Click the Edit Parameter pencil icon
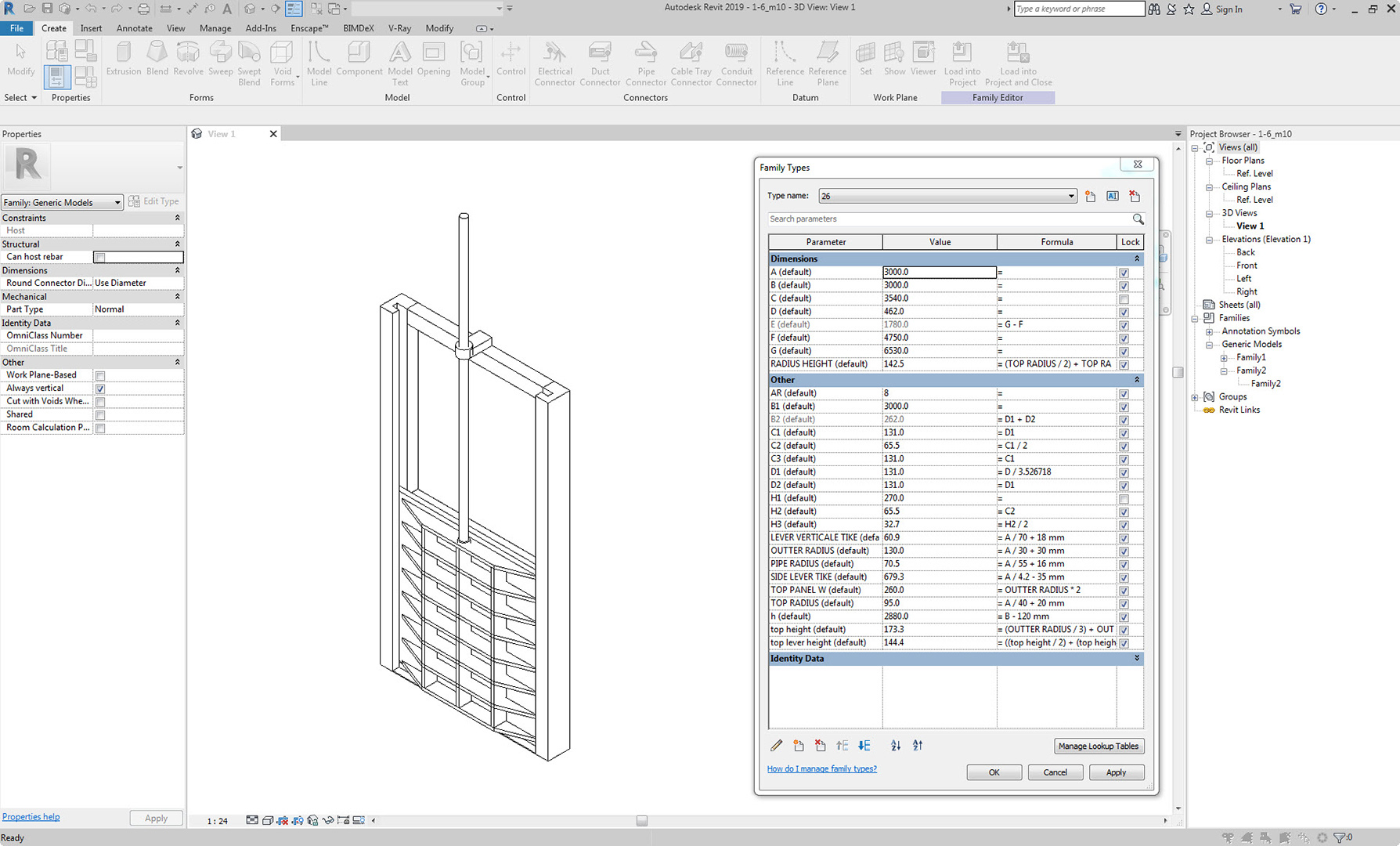 776,746
